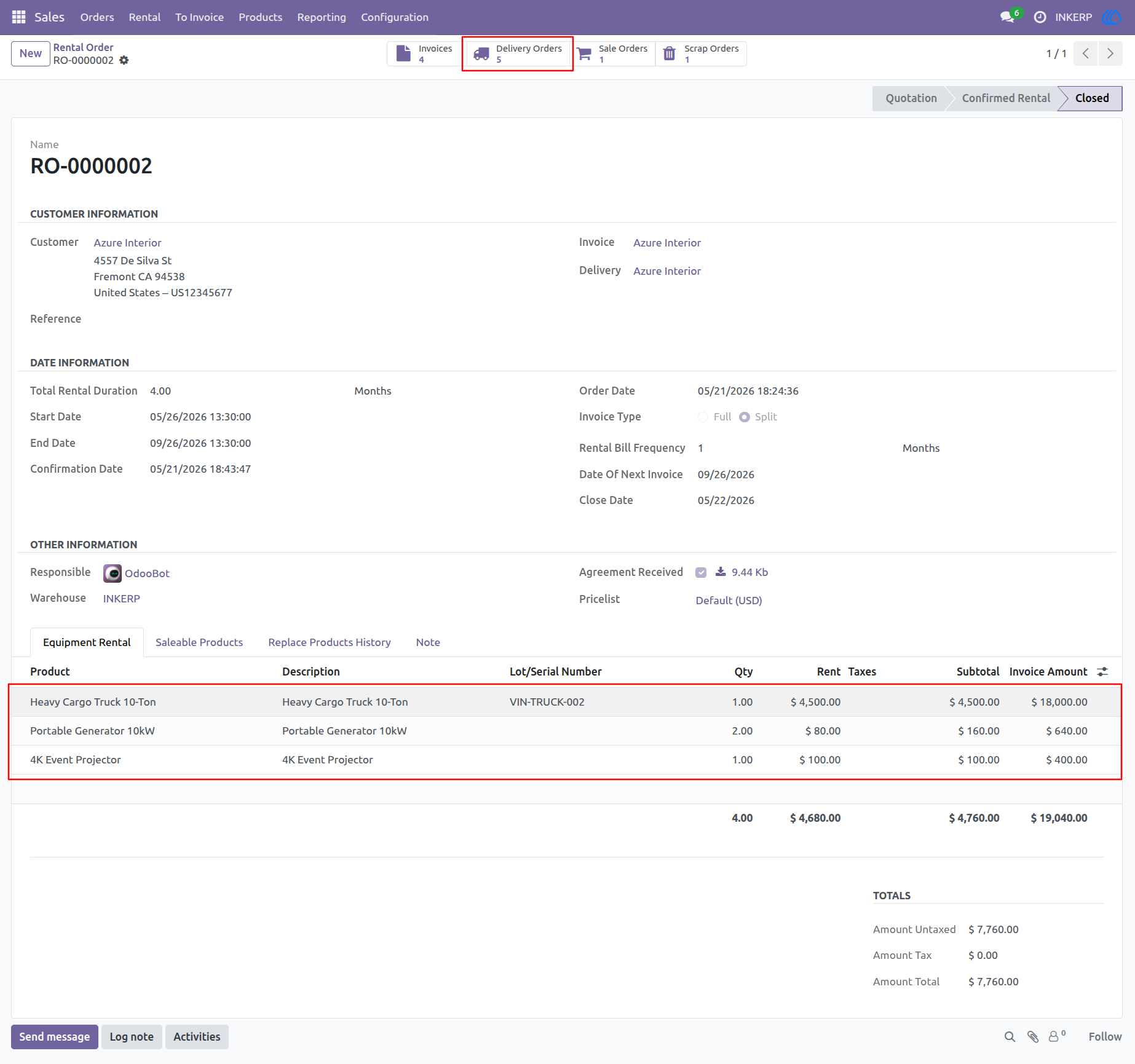Click Activities button
Viewport: 1135px width, 1064px height.
pos(197,1037)
